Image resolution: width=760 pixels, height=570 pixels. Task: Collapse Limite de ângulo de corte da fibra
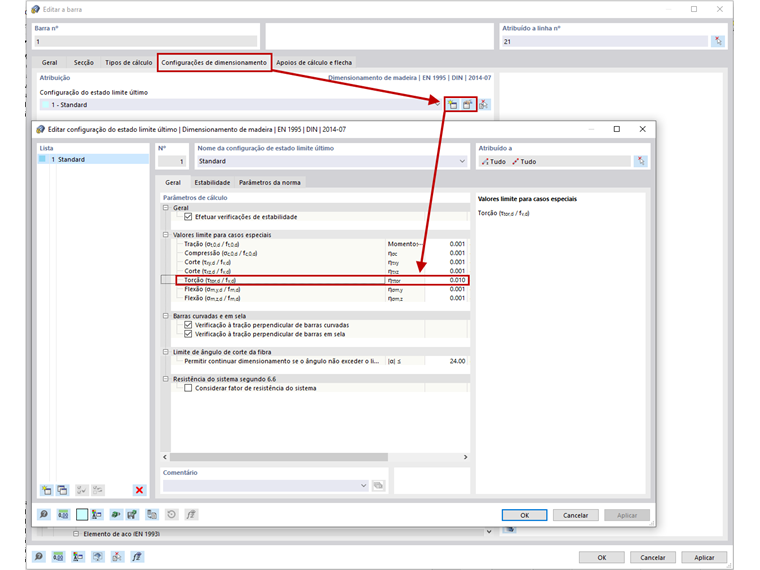click(166, 352)
